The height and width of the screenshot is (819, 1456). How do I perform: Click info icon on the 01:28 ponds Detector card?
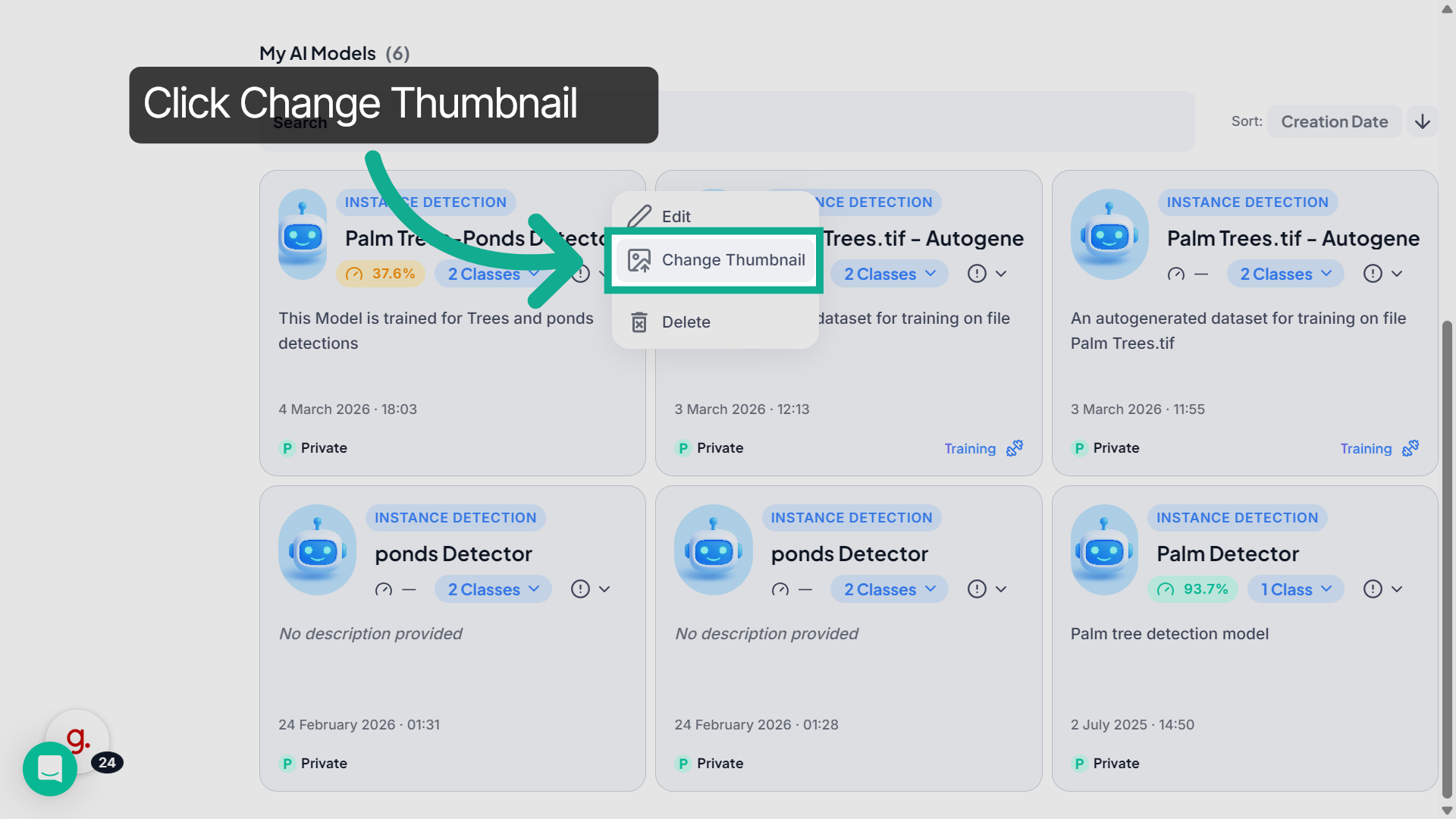tap(977, 589)
